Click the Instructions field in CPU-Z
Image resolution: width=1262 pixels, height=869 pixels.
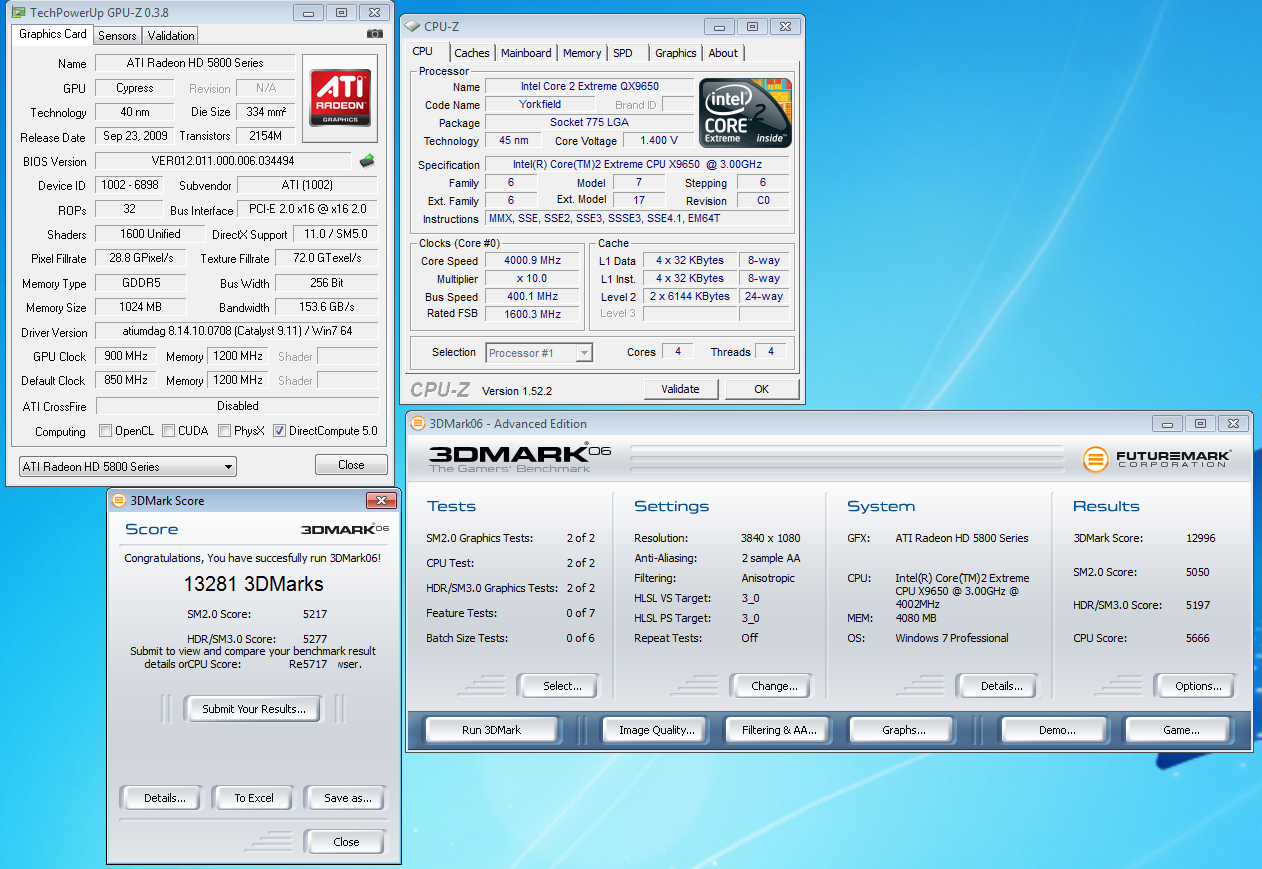(x=637, y=219)
